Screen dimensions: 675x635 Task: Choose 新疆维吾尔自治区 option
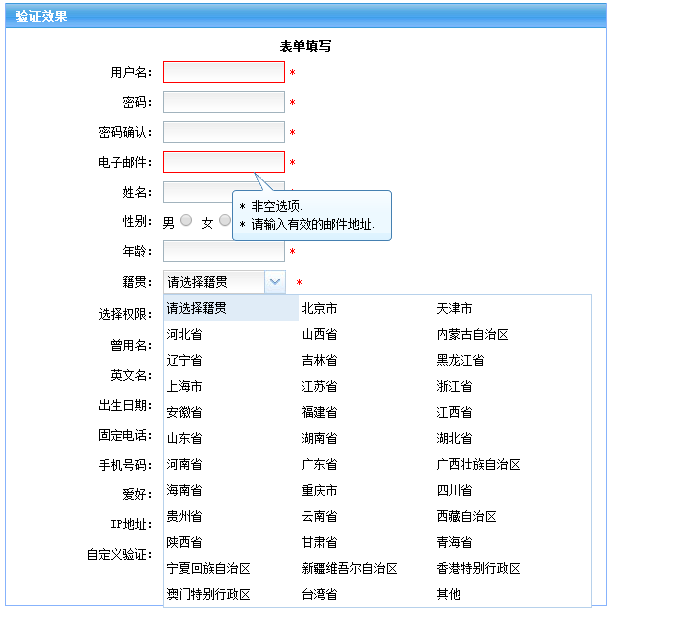tap(349, 568)
